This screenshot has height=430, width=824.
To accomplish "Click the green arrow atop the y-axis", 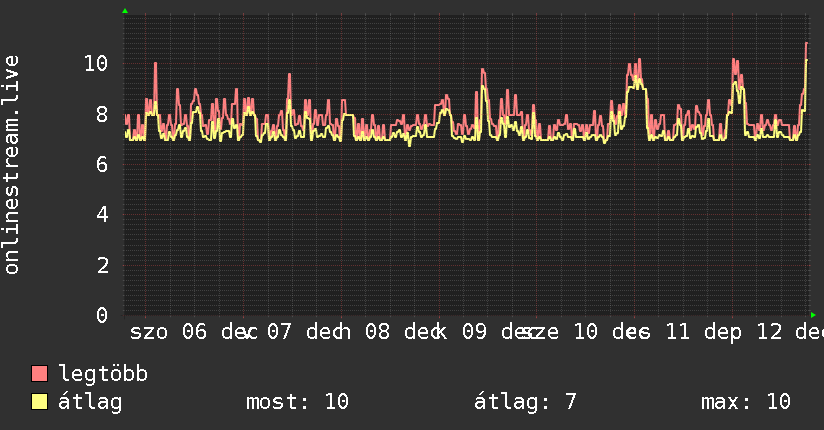I will pyautogui.click(x=125, y=11).
